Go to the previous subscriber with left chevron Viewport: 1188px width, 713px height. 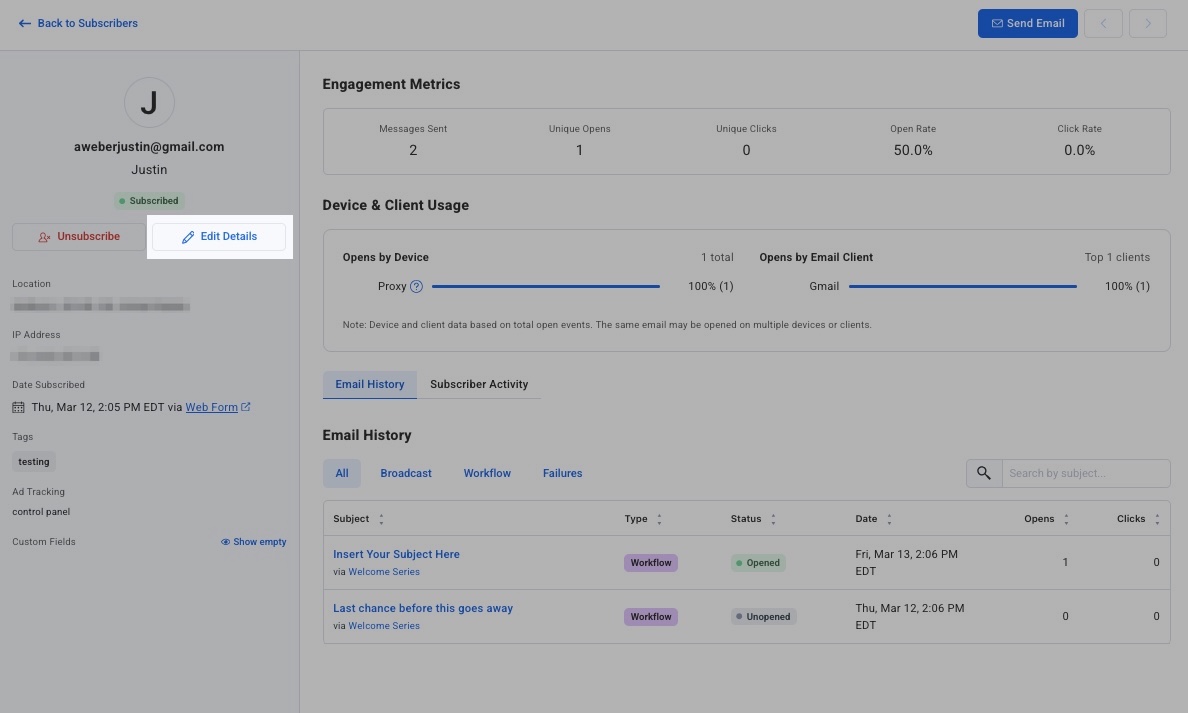pos(1103,24)
